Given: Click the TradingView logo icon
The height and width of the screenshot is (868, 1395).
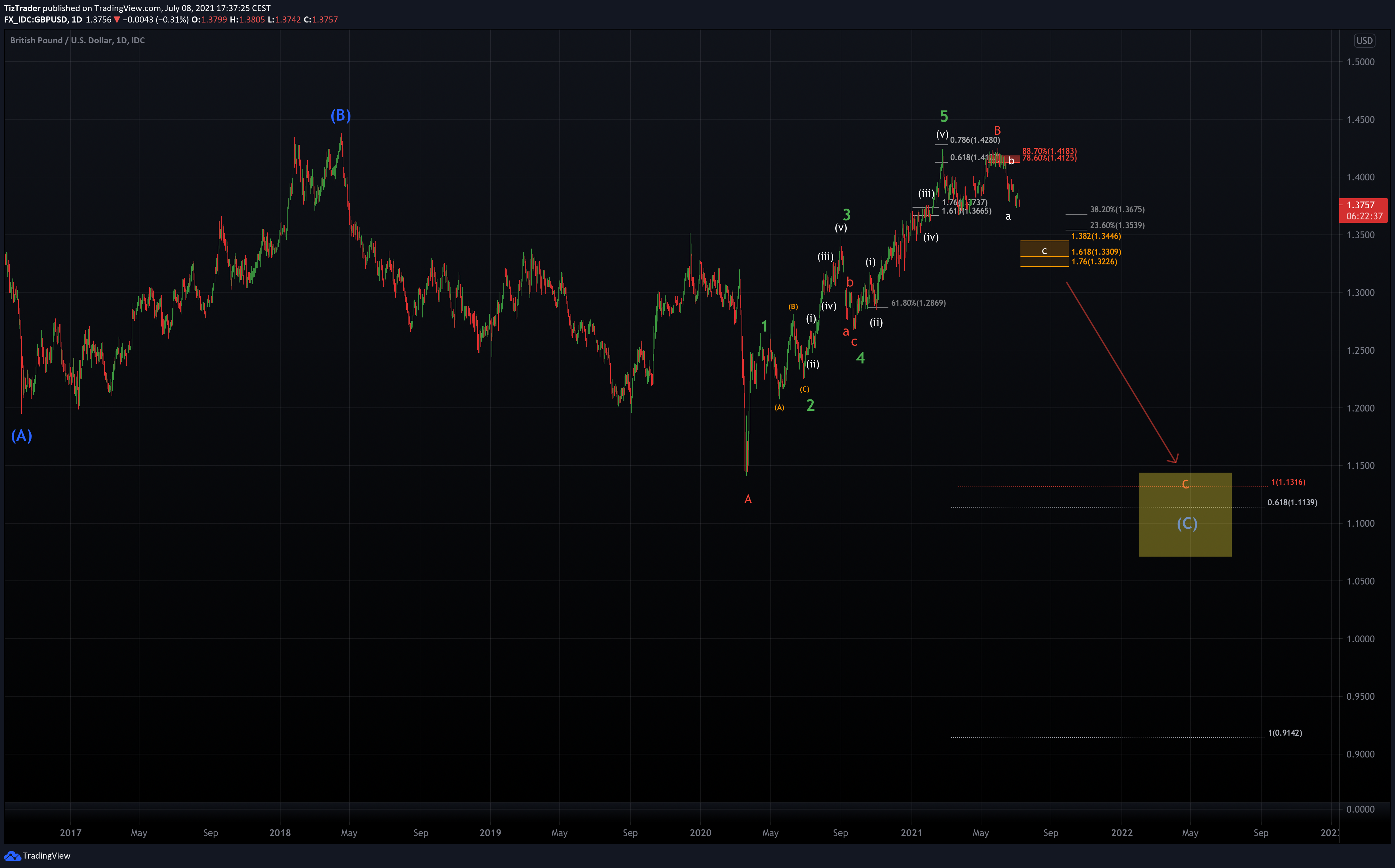Looking at the screenshot, I should pyautogui.click(x=12, y=855).
